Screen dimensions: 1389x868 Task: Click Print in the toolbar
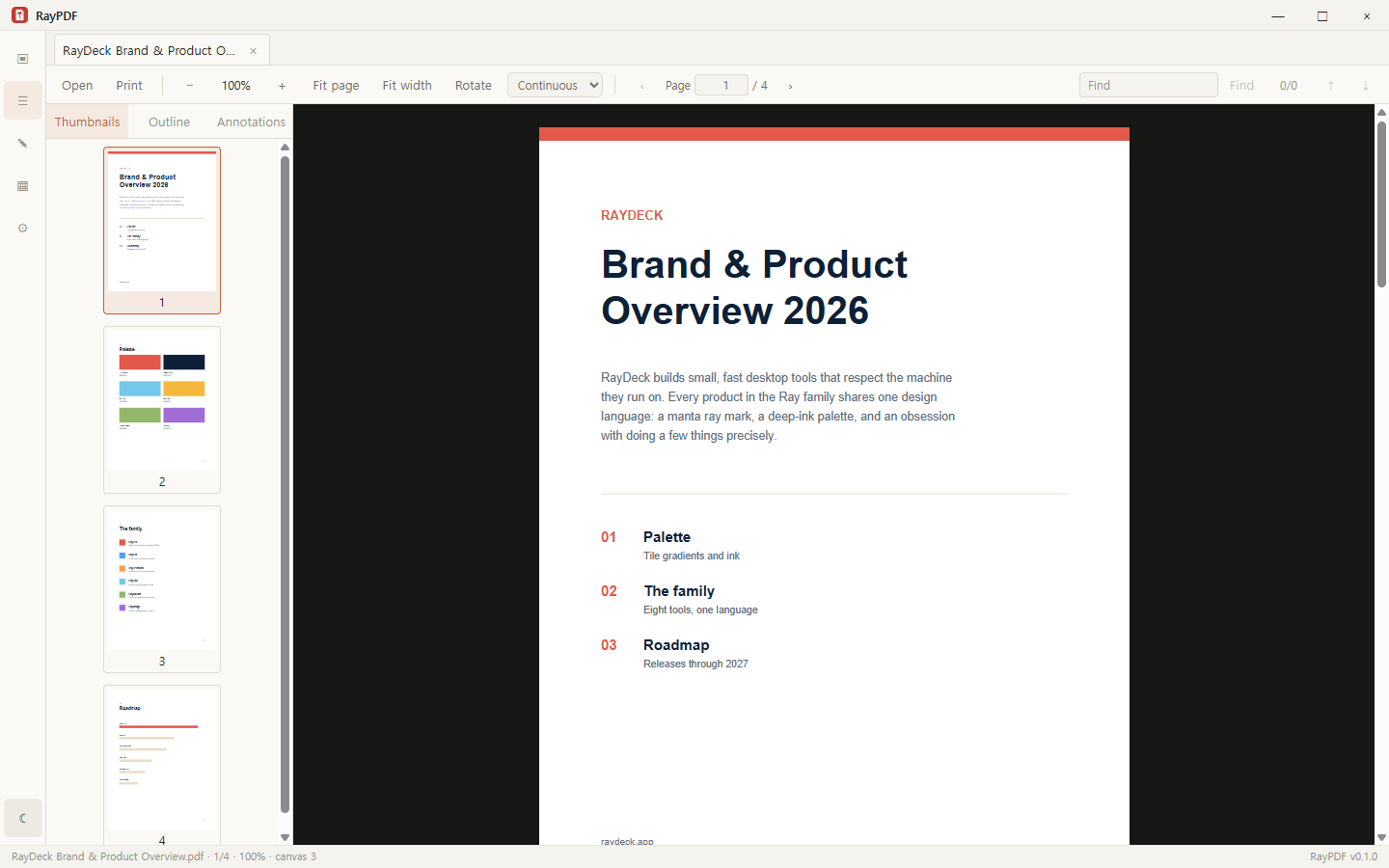[x=129, y=85]
